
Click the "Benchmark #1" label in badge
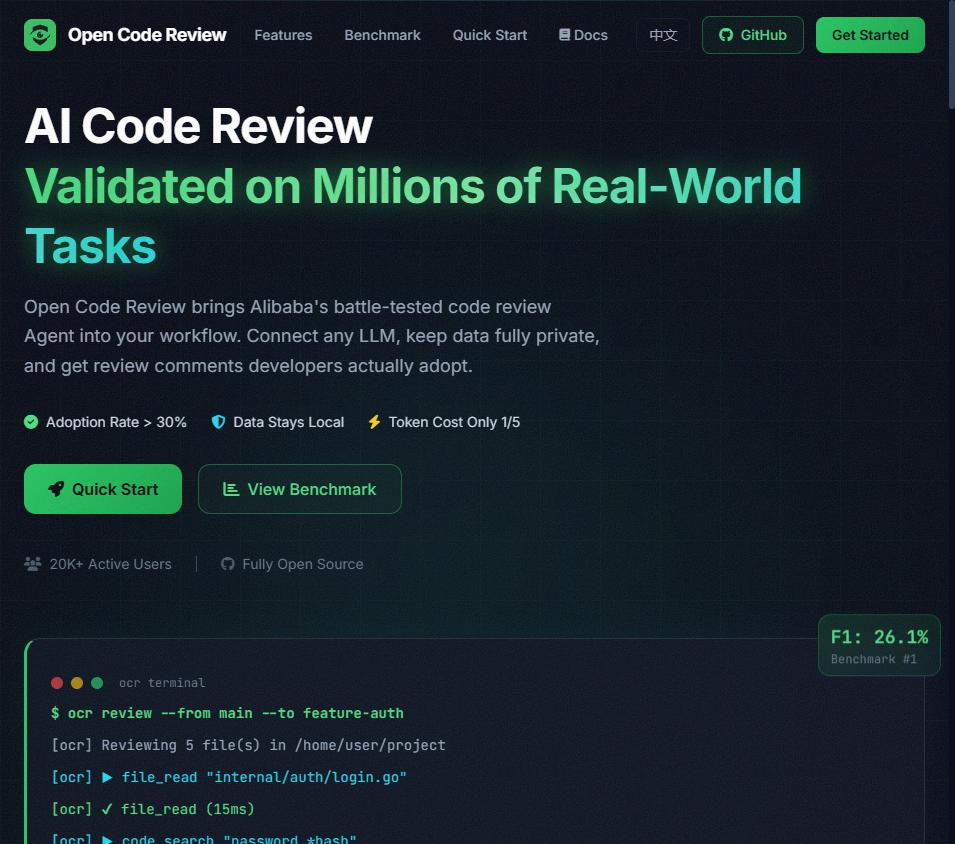(873, 659)
